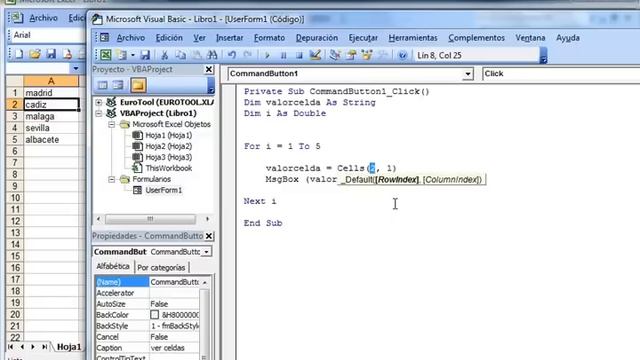This screenshot has width=640, height=360.
Task: Open the Archivo menu in Visual Basic
Action: 131,38
